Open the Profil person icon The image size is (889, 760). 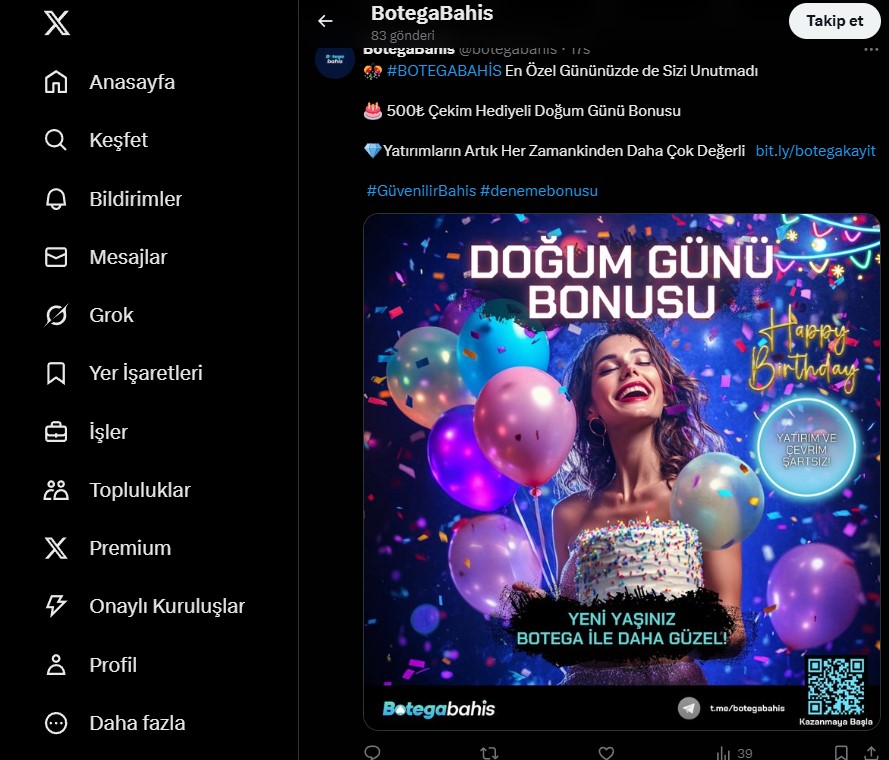56,665
